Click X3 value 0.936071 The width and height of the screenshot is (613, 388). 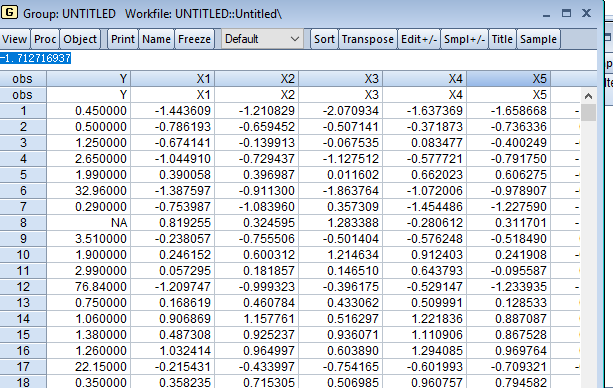pos(341,334)
